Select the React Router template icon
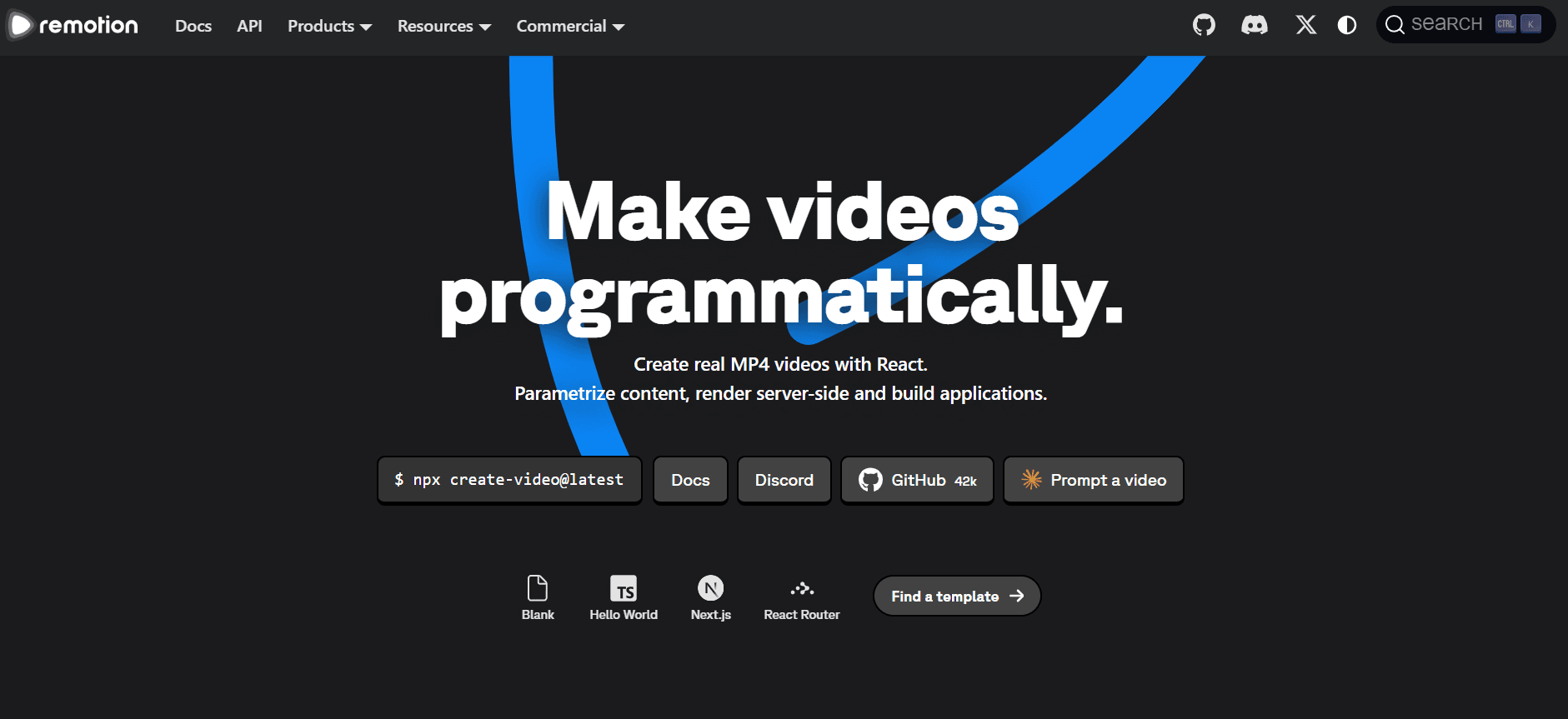The image size is (1568, 719). 802,588
